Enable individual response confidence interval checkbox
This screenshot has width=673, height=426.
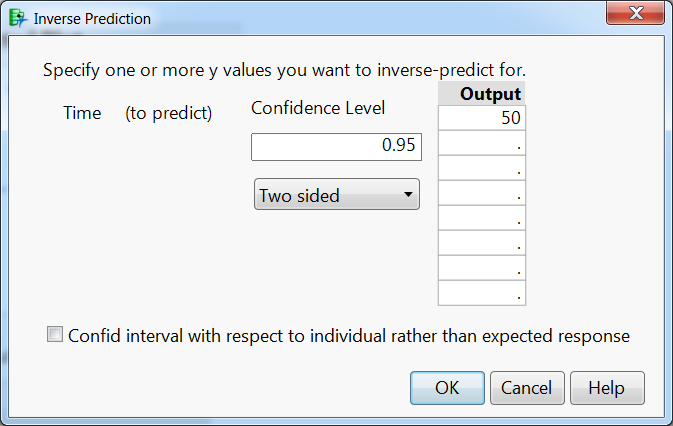(x=55, y=335)
